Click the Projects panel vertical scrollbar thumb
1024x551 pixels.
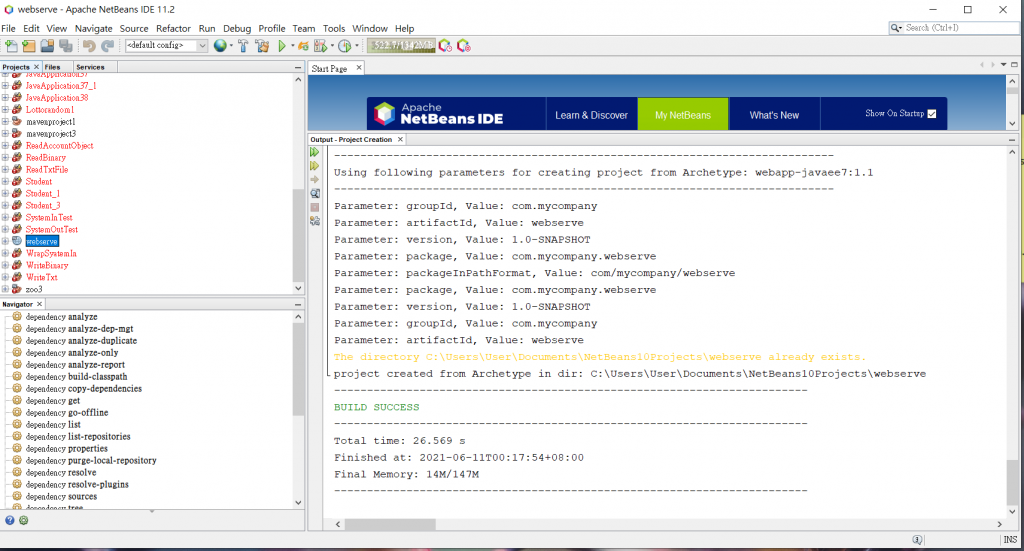coord(298,235)
